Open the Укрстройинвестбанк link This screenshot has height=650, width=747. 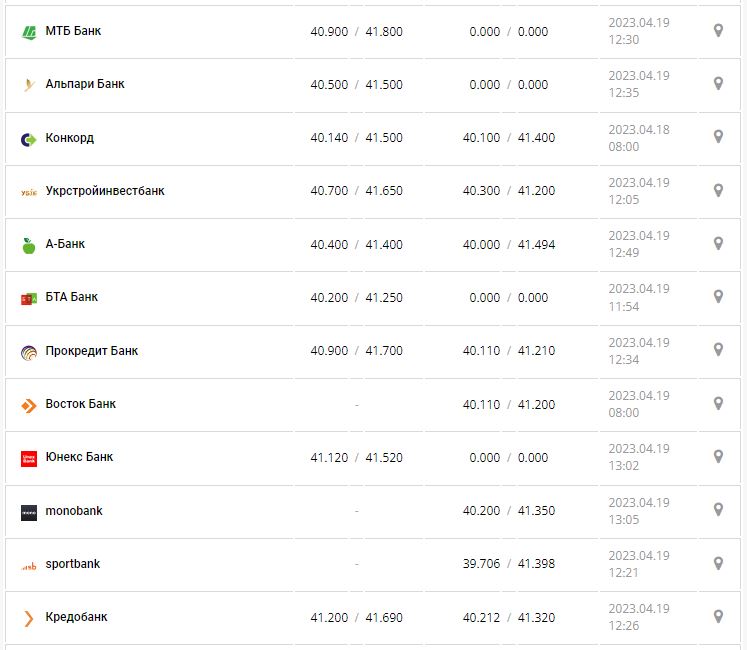click(x=105, y=191)
